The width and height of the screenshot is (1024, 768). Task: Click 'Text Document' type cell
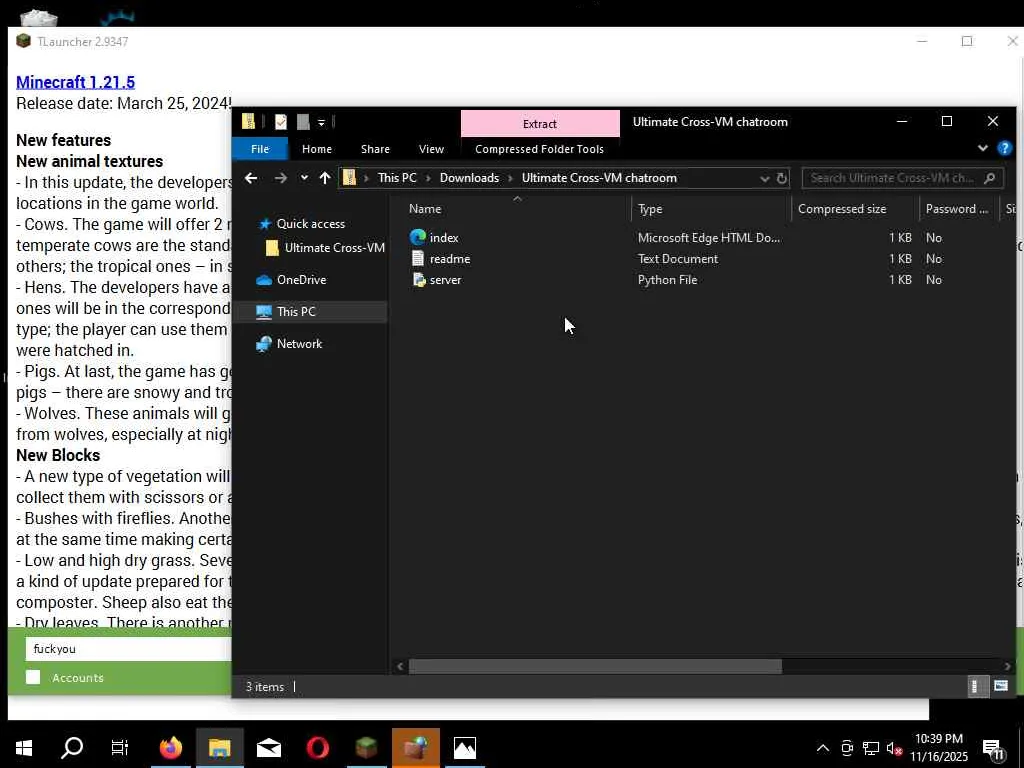677,259
